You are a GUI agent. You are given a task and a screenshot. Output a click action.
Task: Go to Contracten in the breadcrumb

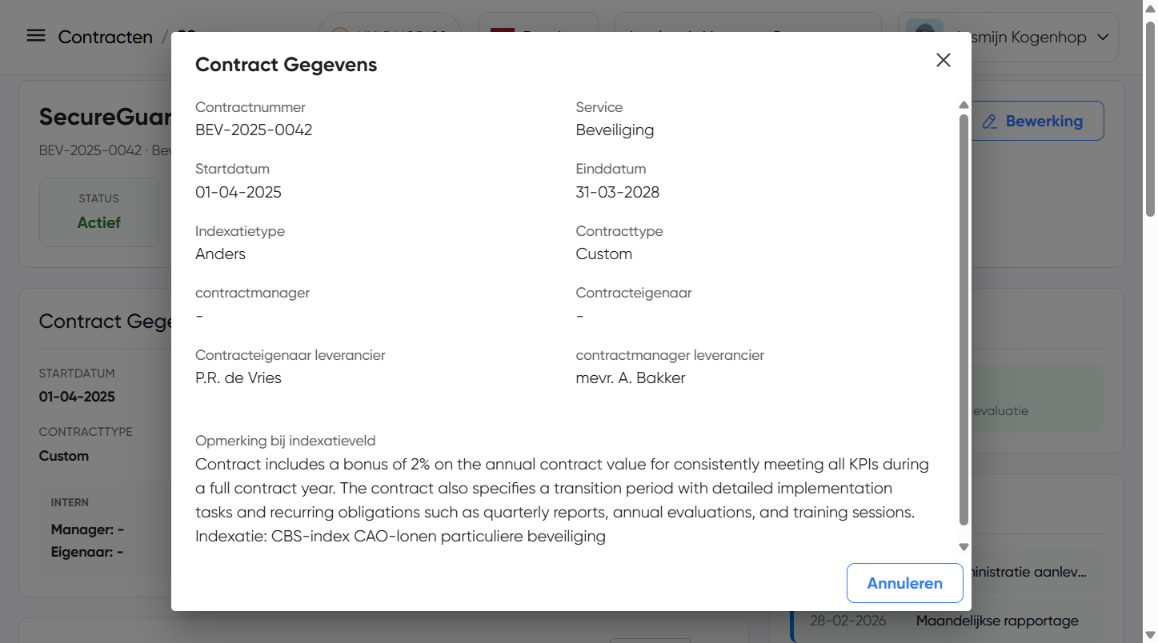pyautogui.click(x=104, y=37)
